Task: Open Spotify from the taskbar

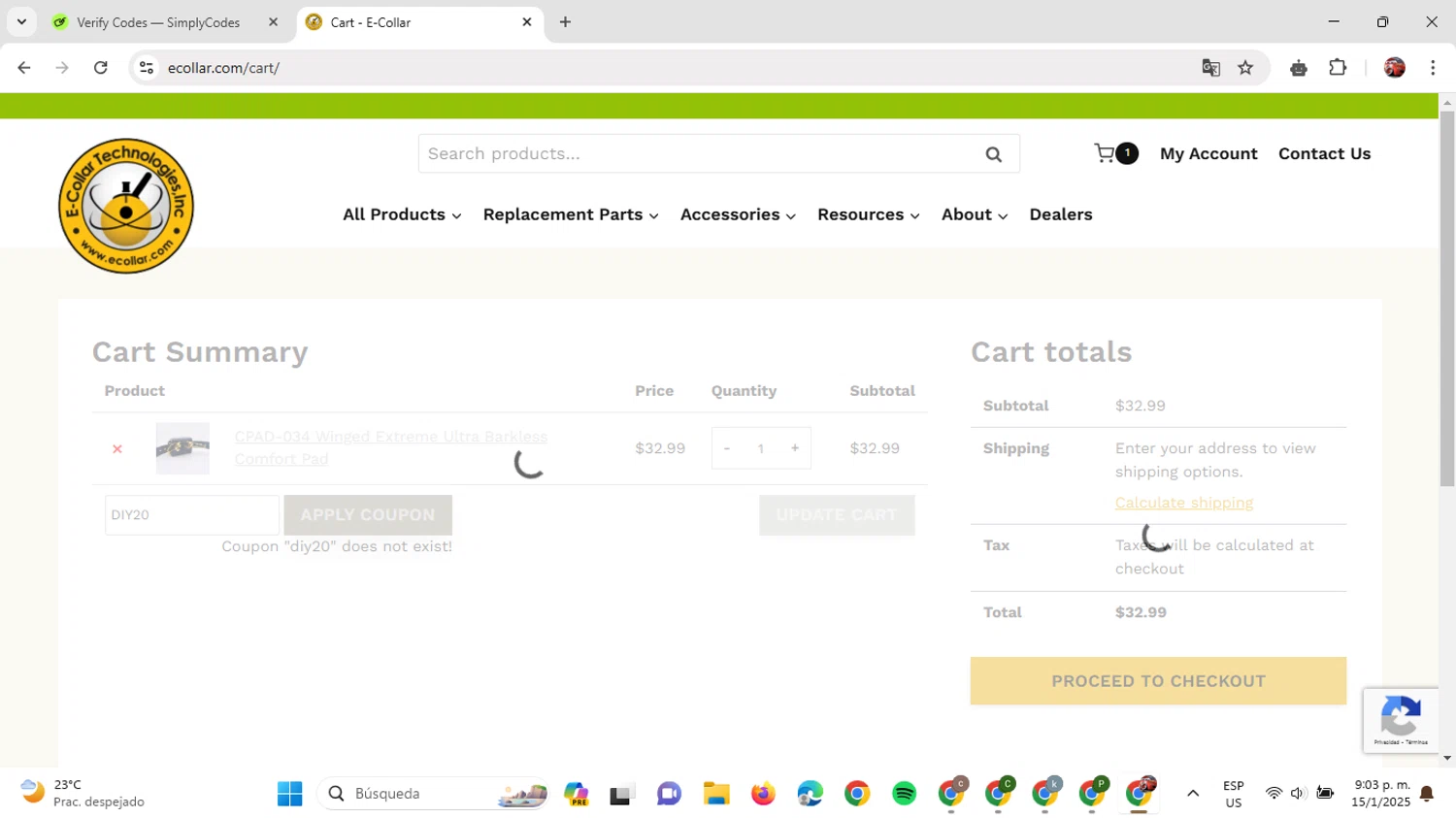Action: click(904, 794)
